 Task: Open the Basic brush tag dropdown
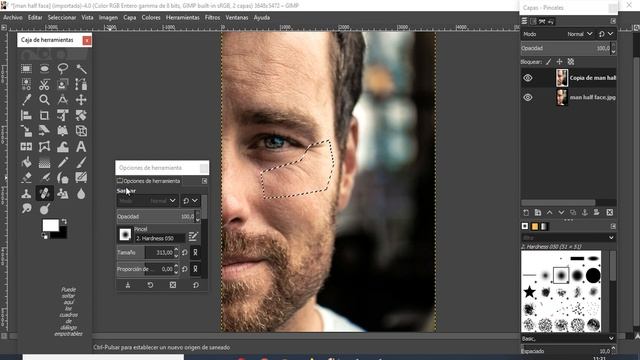(x=568, y=338)
